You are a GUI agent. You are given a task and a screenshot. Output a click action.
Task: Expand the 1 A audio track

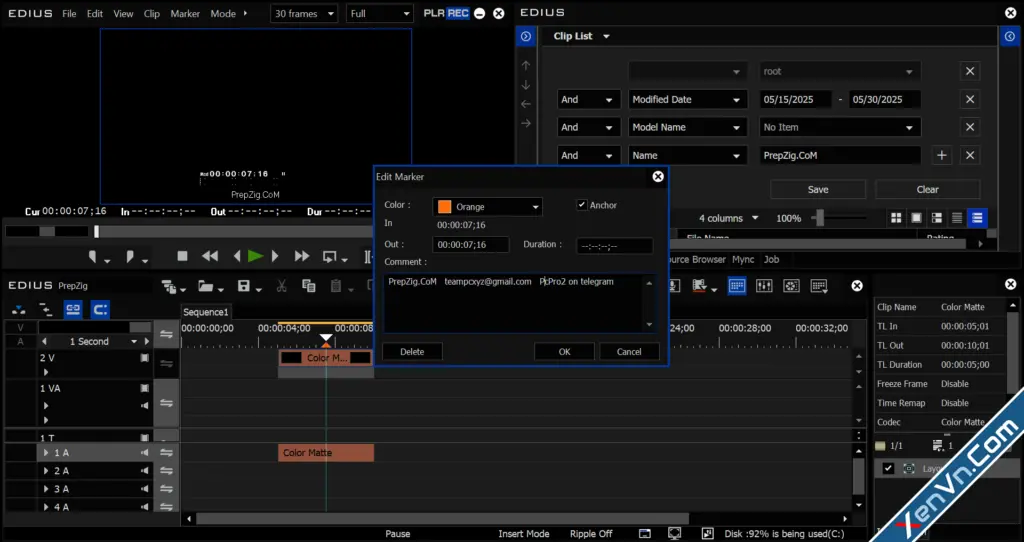[46, 453]
